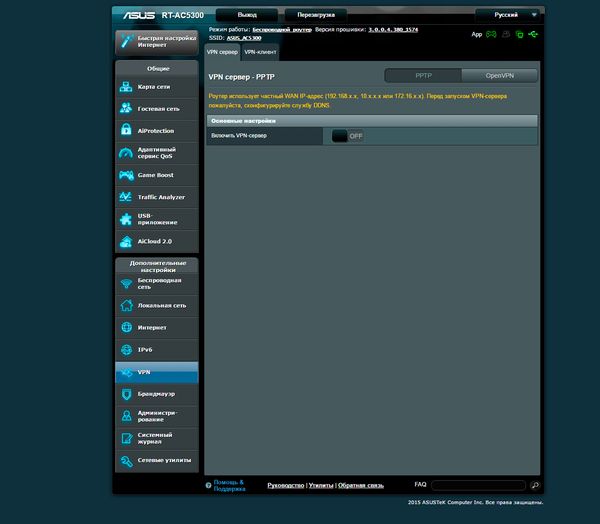The width and height of the screenshot is (600, 524).
Task: Click the USB status icon
Action: 533,34
